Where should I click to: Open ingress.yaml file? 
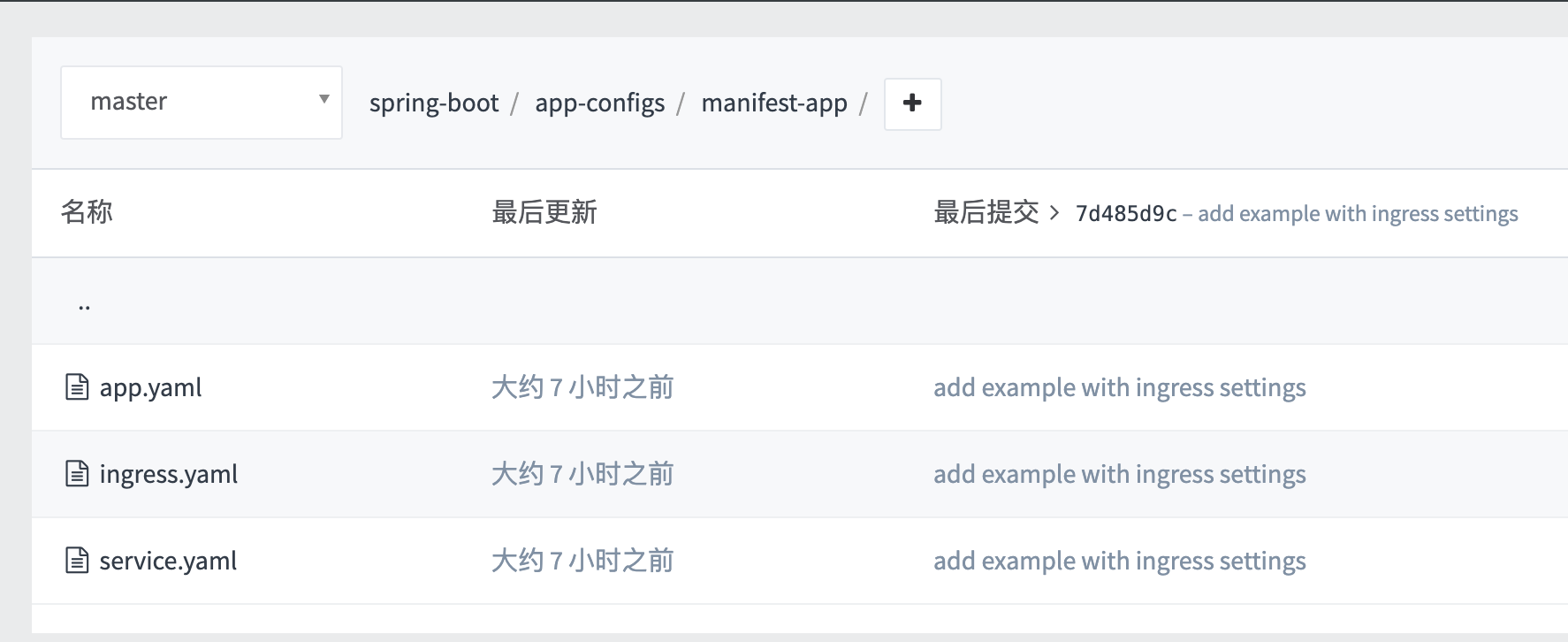pyautogui.click(x=168, y=474)
